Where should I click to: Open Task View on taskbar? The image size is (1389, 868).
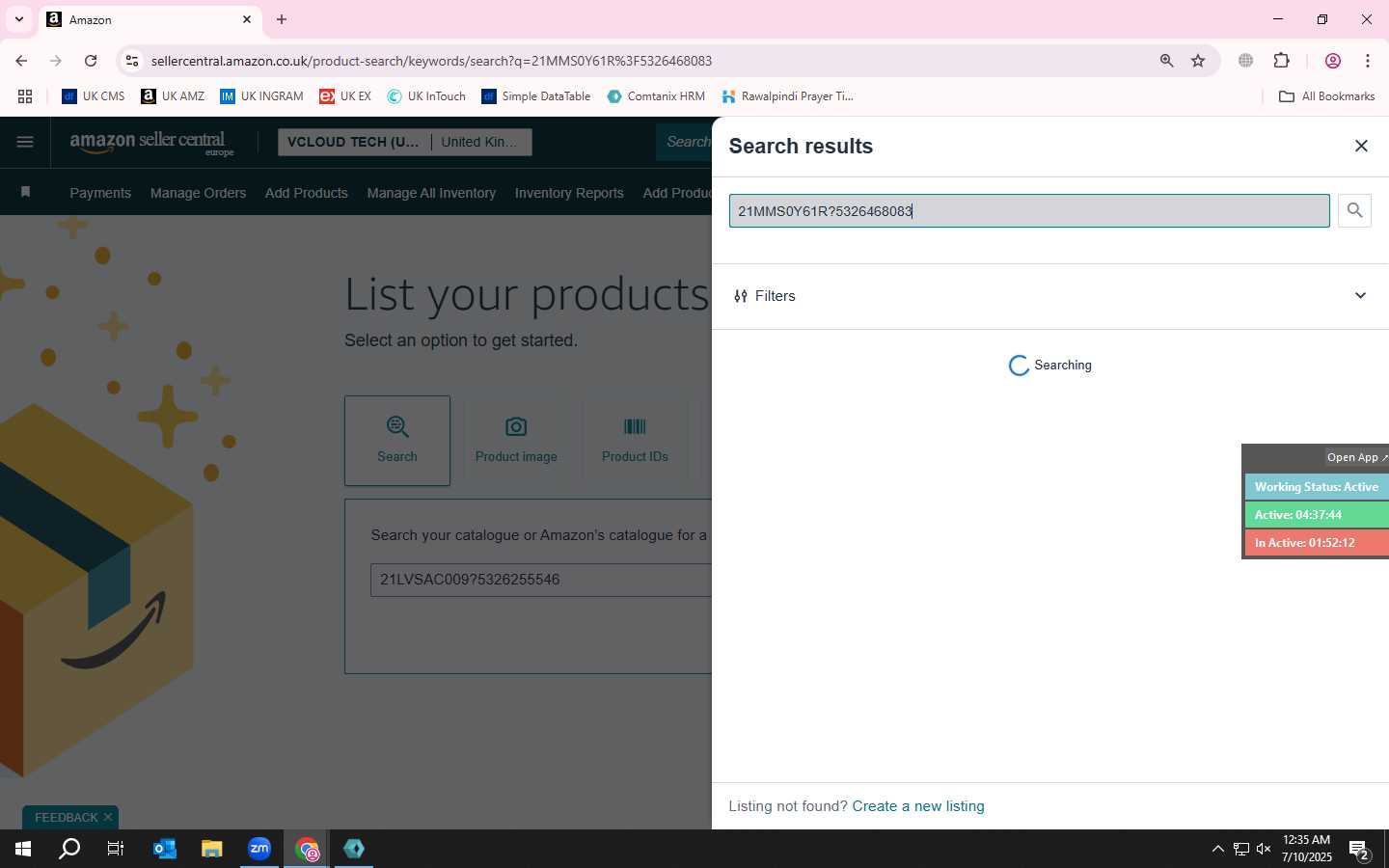coord(116,849)
